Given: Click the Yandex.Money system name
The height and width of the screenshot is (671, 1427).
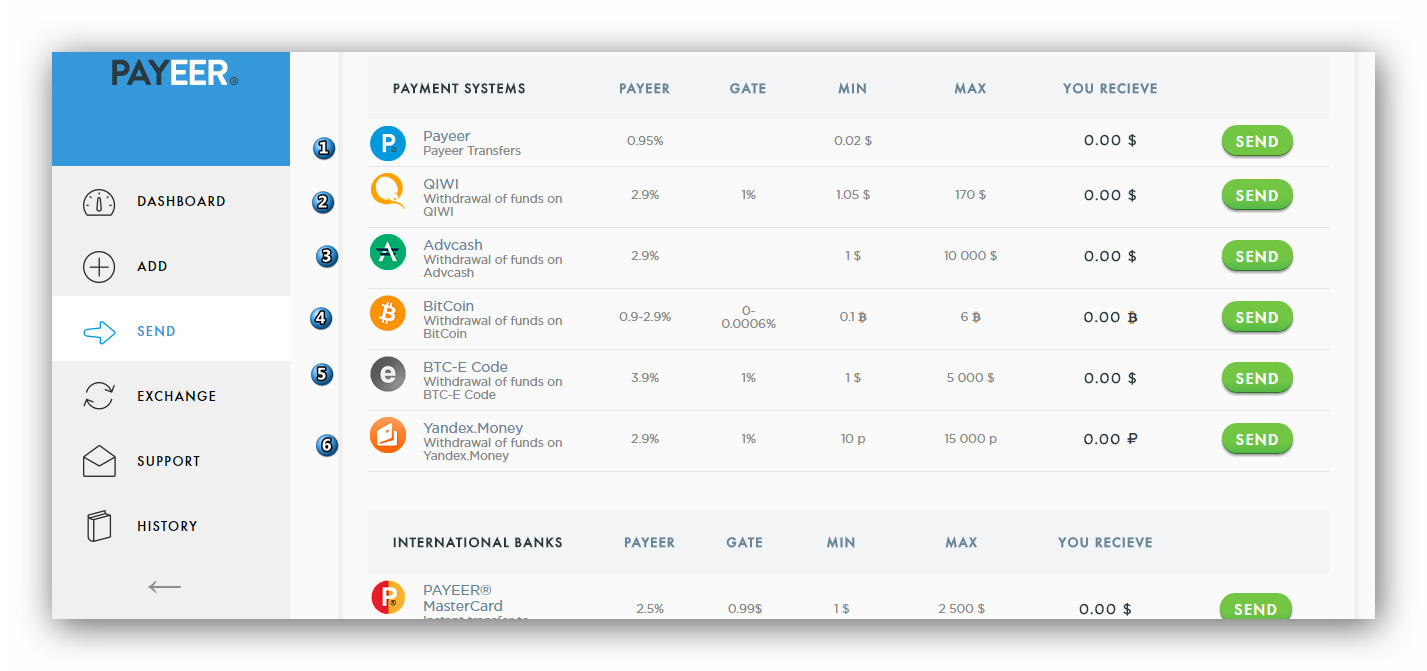Looking at the screenshot, I should (x=473, y=428).
